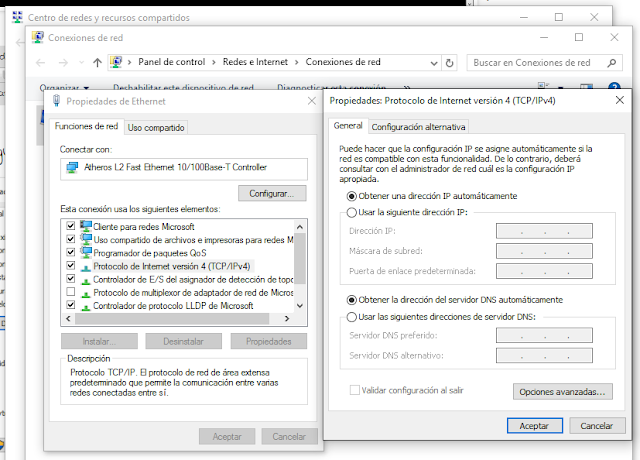Click the Programador de paquetes QoS icon

tap(86, 252)
